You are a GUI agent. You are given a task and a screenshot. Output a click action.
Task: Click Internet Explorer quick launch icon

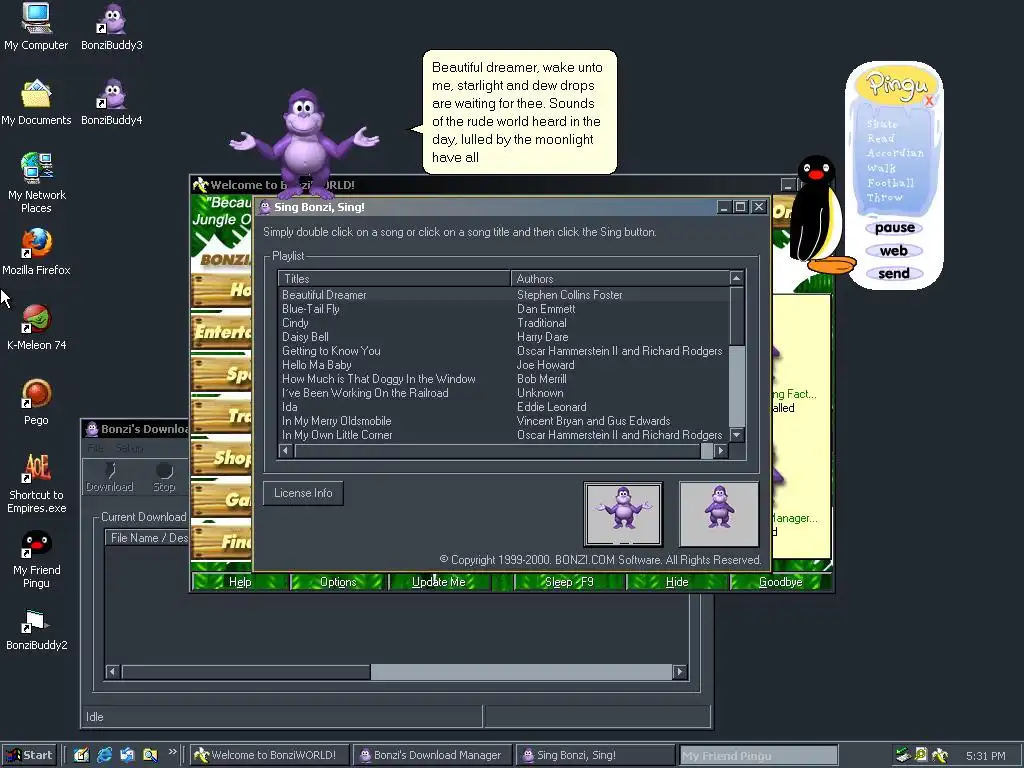[104, 755]
